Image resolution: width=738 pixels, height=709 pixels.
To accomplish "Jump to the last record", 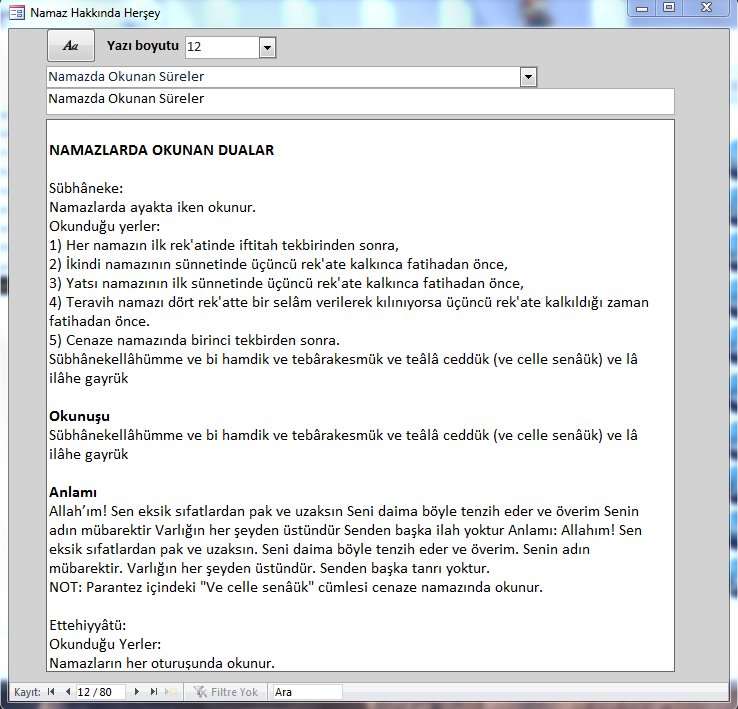I will [154, 692].
